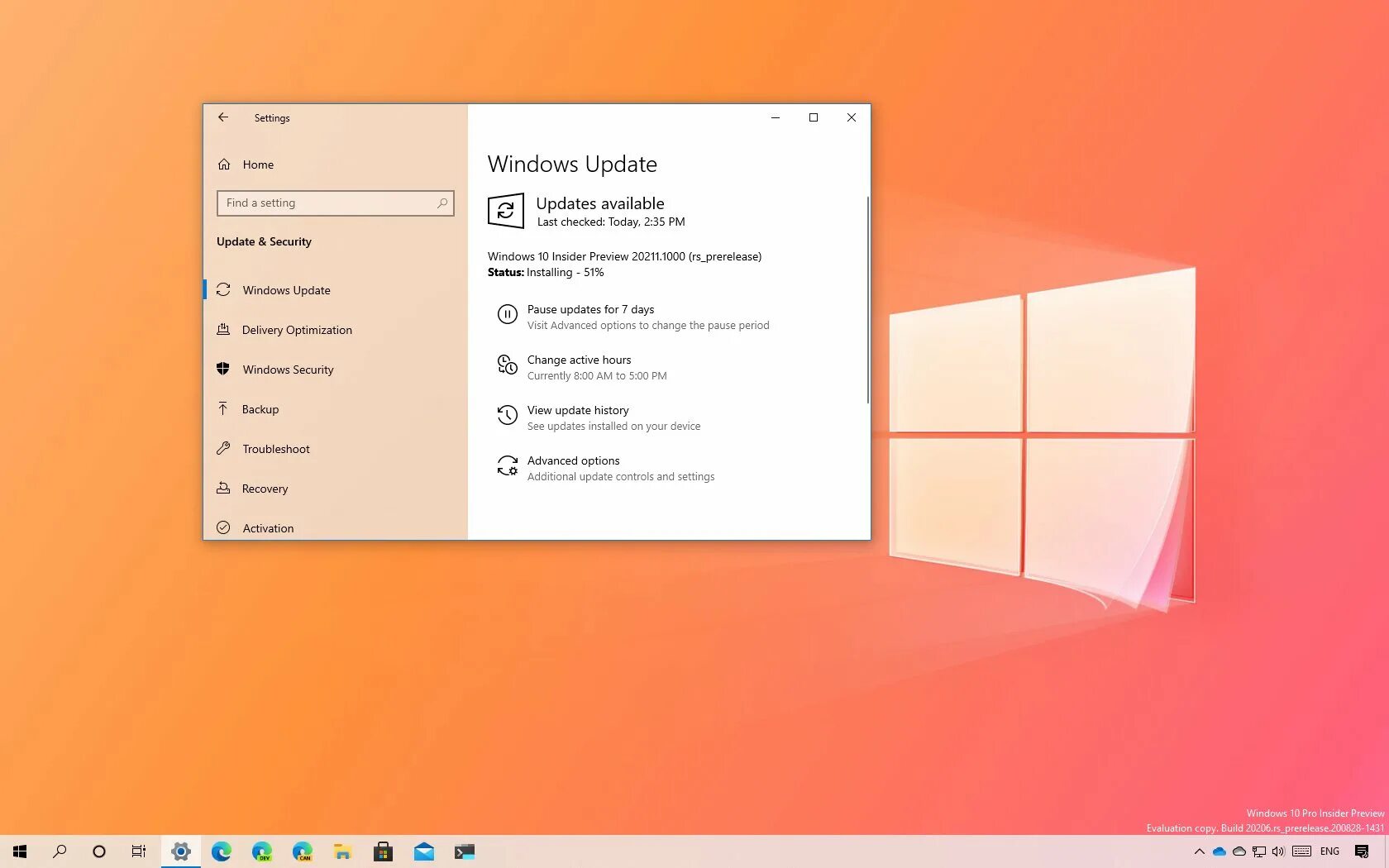Launch Microsoft Edge from the taskbar
This screenshot has height=868, width=1389.
point(222,851)
